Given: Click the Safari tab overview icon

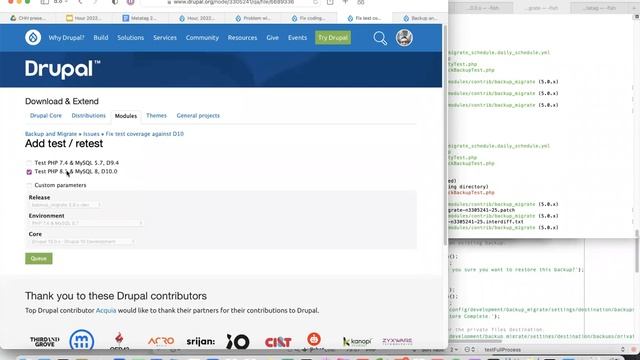Looking at the screenshot, I should pos(361,2).
